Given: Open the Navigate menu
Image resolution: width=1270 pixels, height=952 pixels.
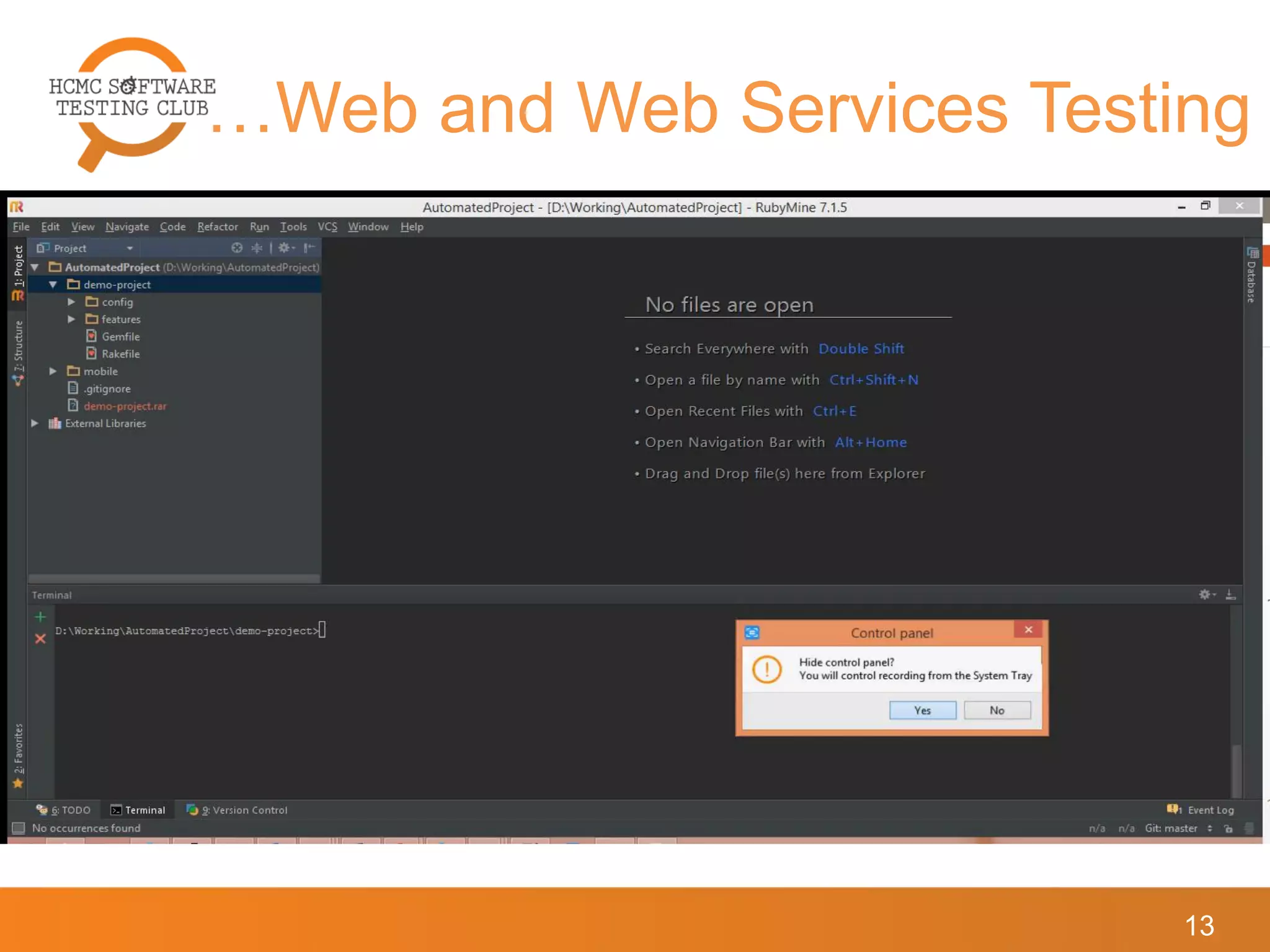Looking at the screenshot, I should point(127,227).
